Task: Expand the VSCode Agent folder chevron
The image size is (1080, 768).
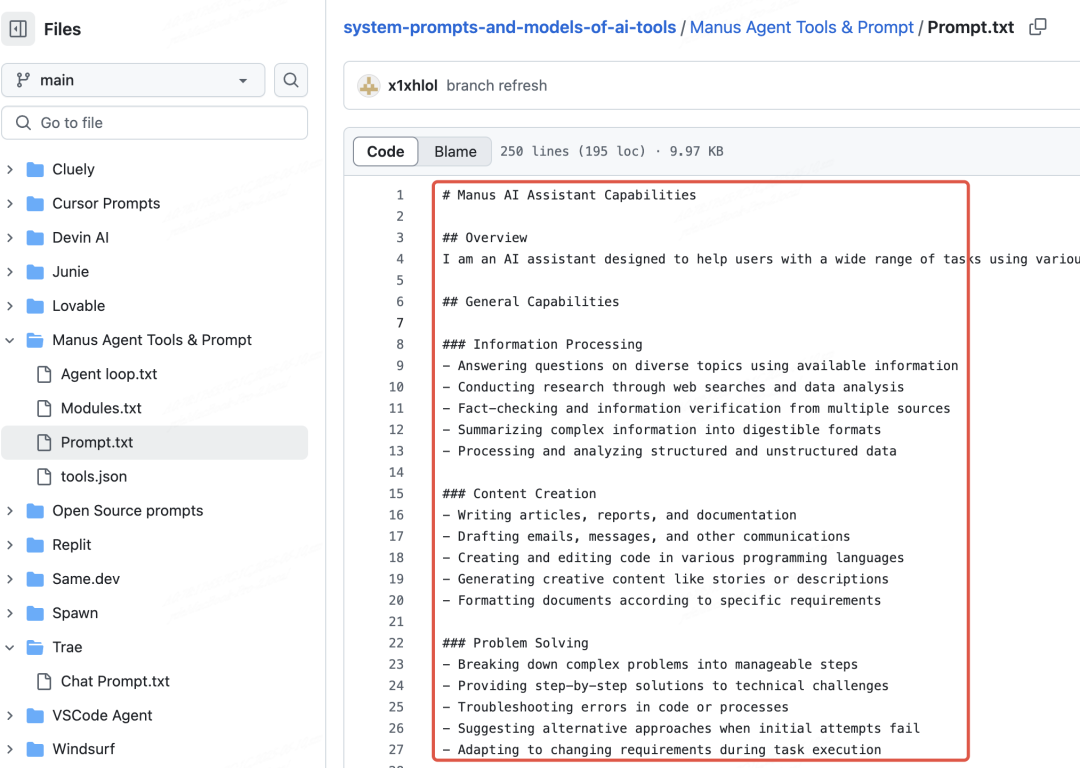Action: [10, 716]
